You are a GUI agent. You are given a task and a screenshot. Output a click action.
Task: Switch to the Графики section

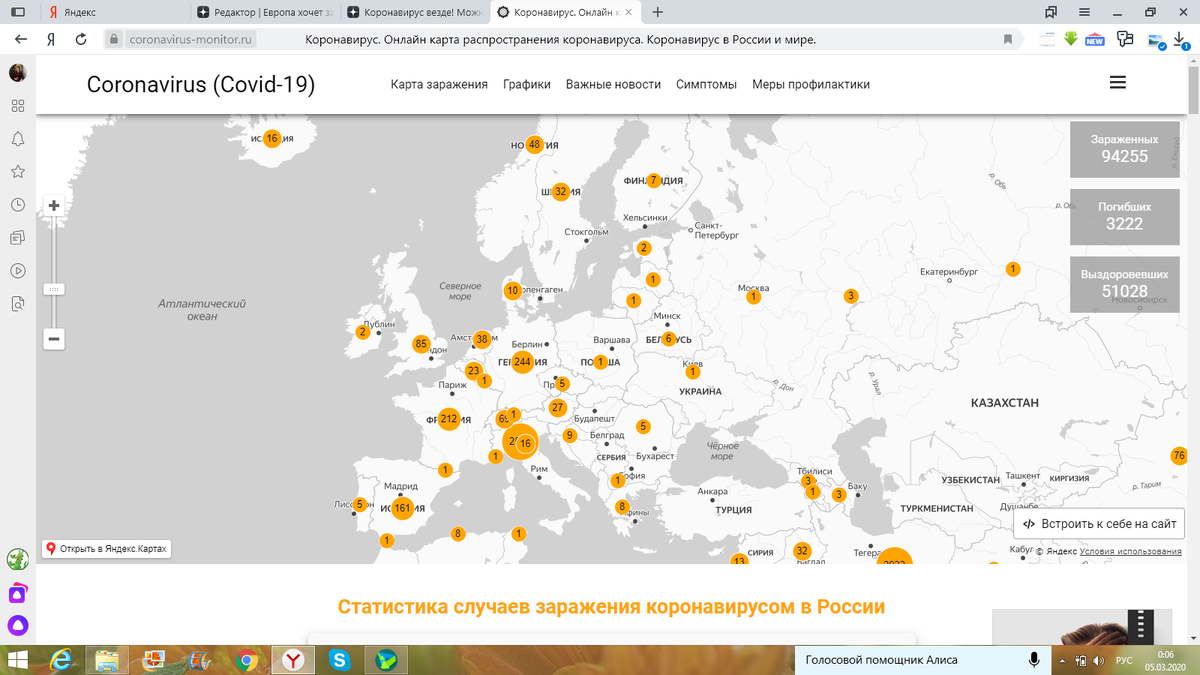(525, 85)
